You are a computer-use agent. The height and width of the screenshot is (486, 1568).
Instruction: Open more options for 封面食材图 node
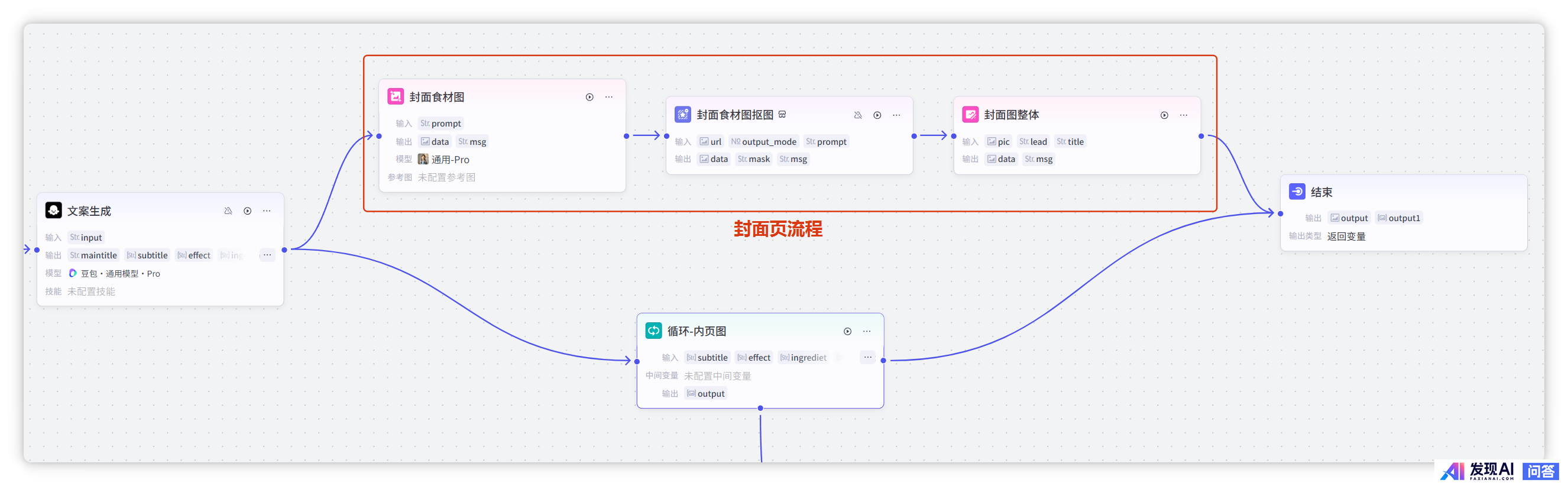(609, 97)
